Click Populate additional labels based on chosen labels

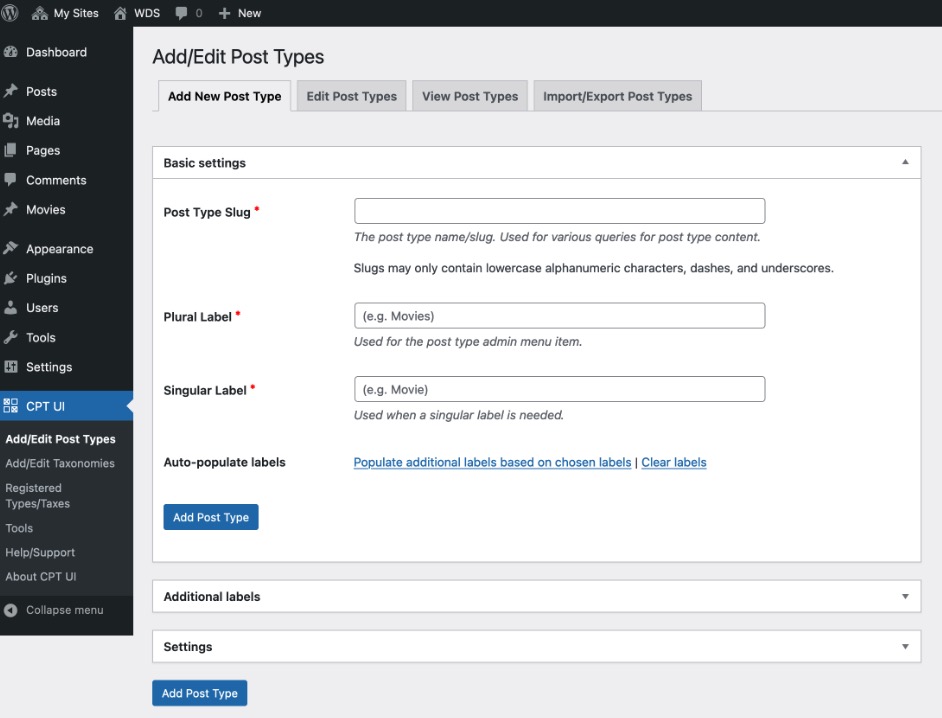click(492, 462)
